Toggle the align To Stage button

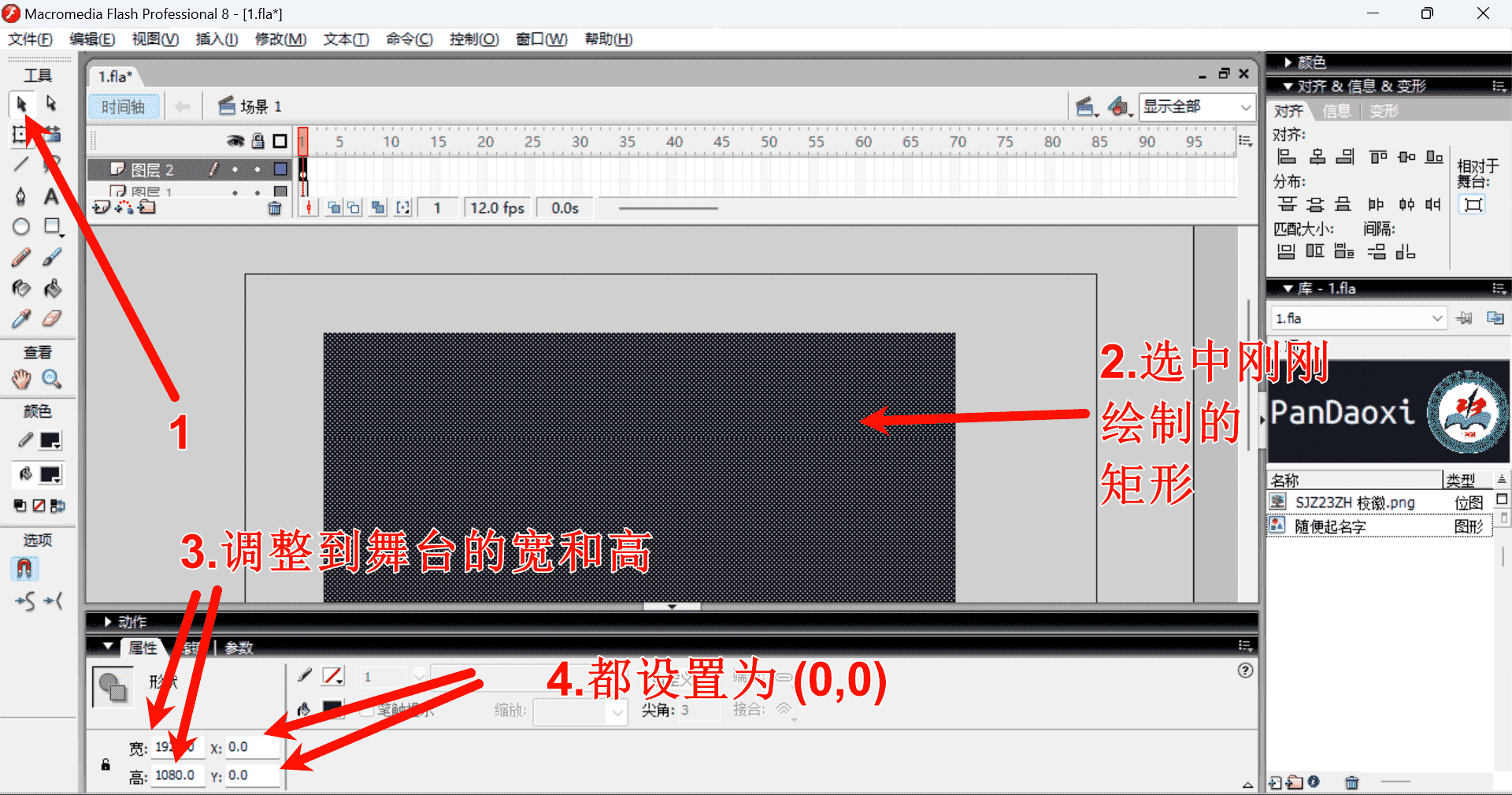[1473, 205]
